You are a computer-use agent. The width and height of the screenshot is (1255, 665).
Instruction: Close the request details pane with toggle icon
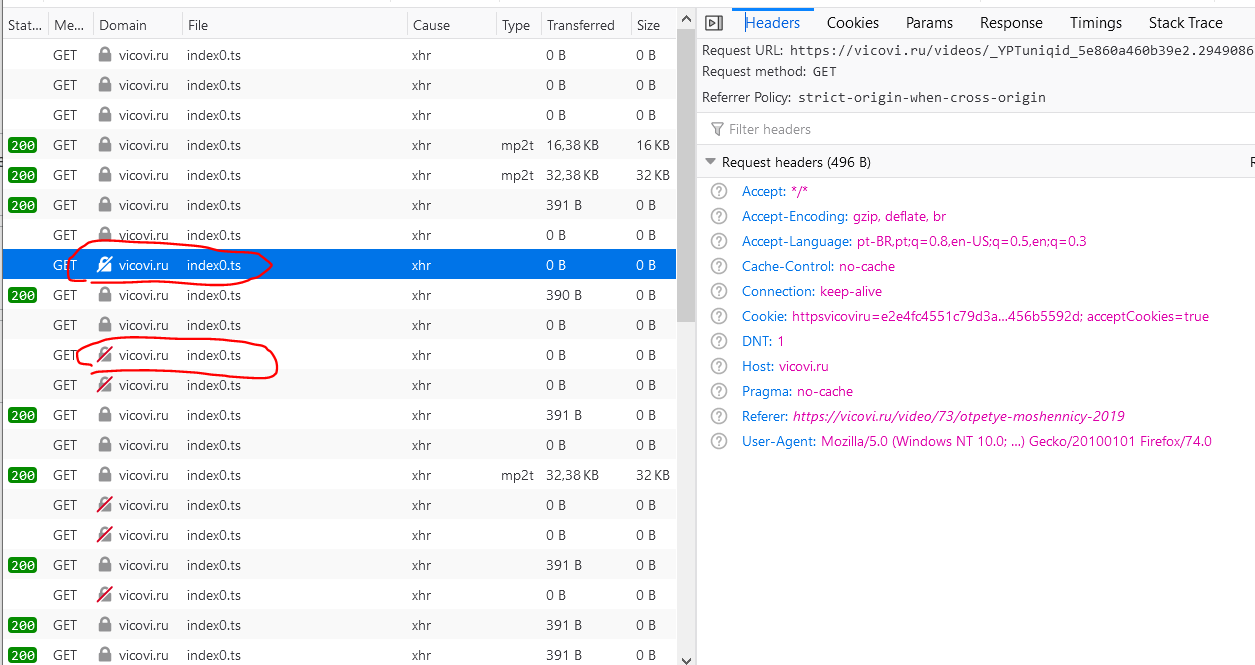(713, 23)
